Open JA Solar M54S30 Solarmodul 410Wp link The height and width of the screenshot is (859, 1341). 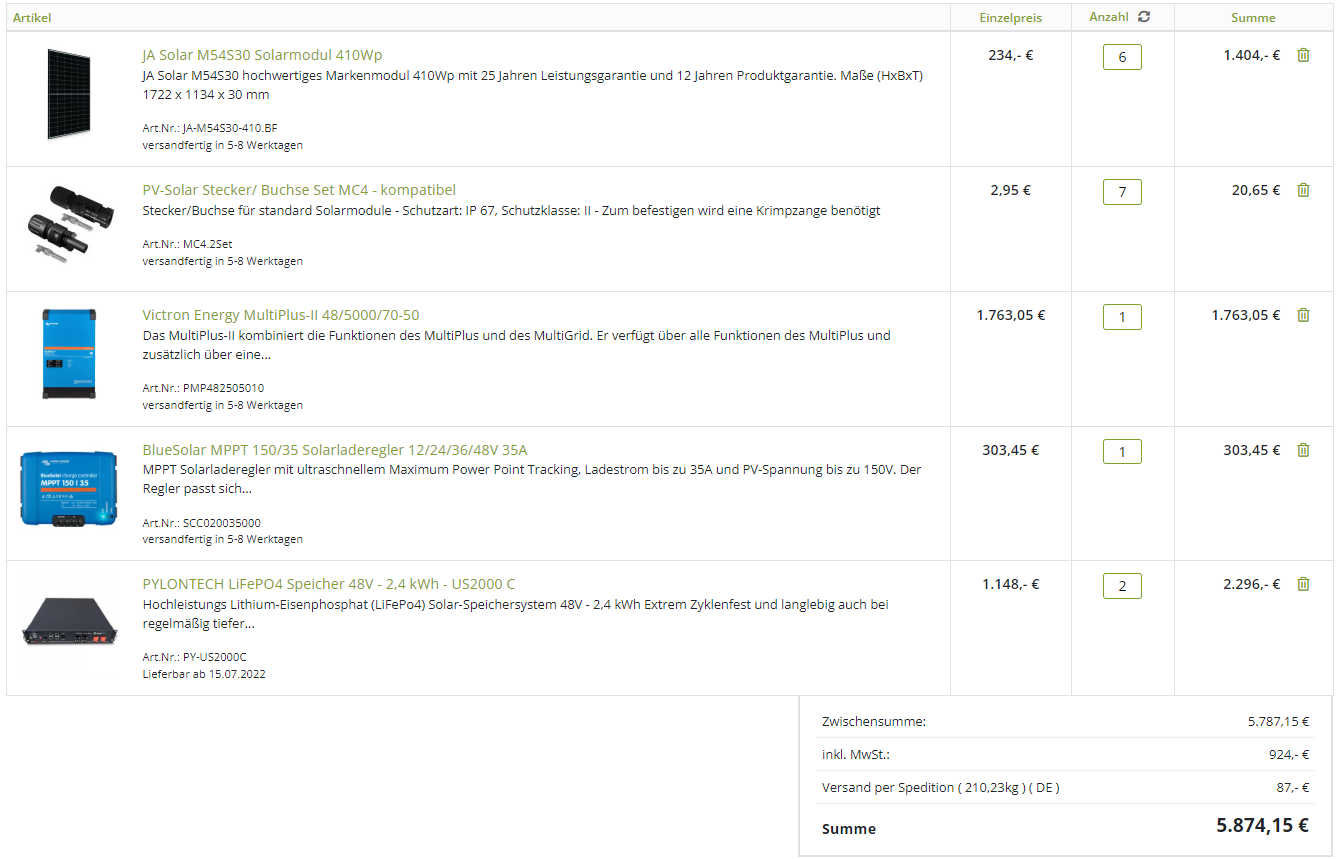click(262, 55)
